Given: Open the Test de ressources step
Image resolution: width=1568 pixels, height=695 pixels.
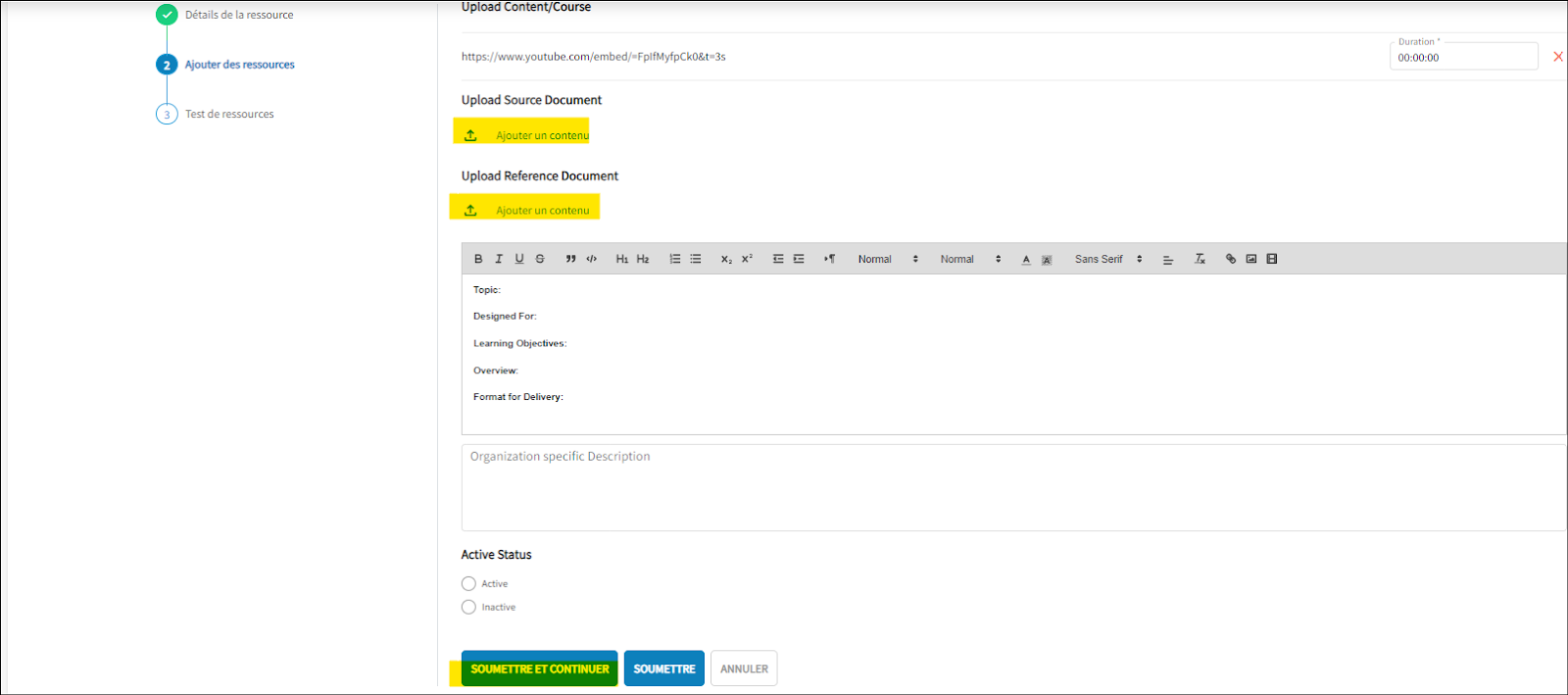Looking at the screenshot, I should click(x=229, y=115).
